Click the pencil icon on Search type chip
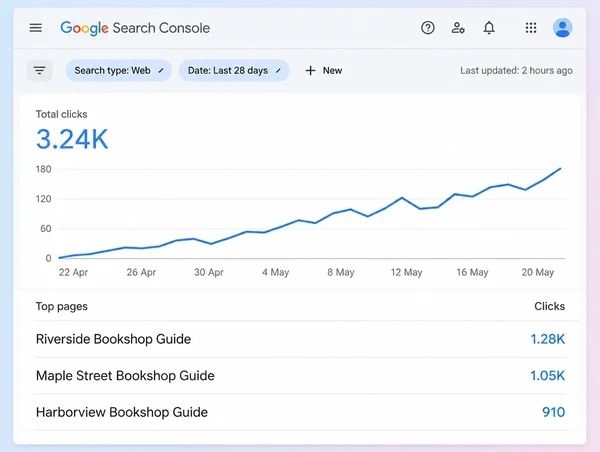 161,70
